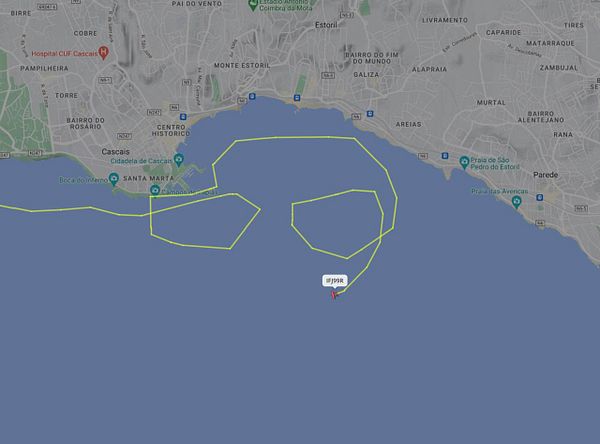The width and height of the screenshot is (600, 444).
Task: Click the train station icon below Monte Estoril
Action: point(252,96)
